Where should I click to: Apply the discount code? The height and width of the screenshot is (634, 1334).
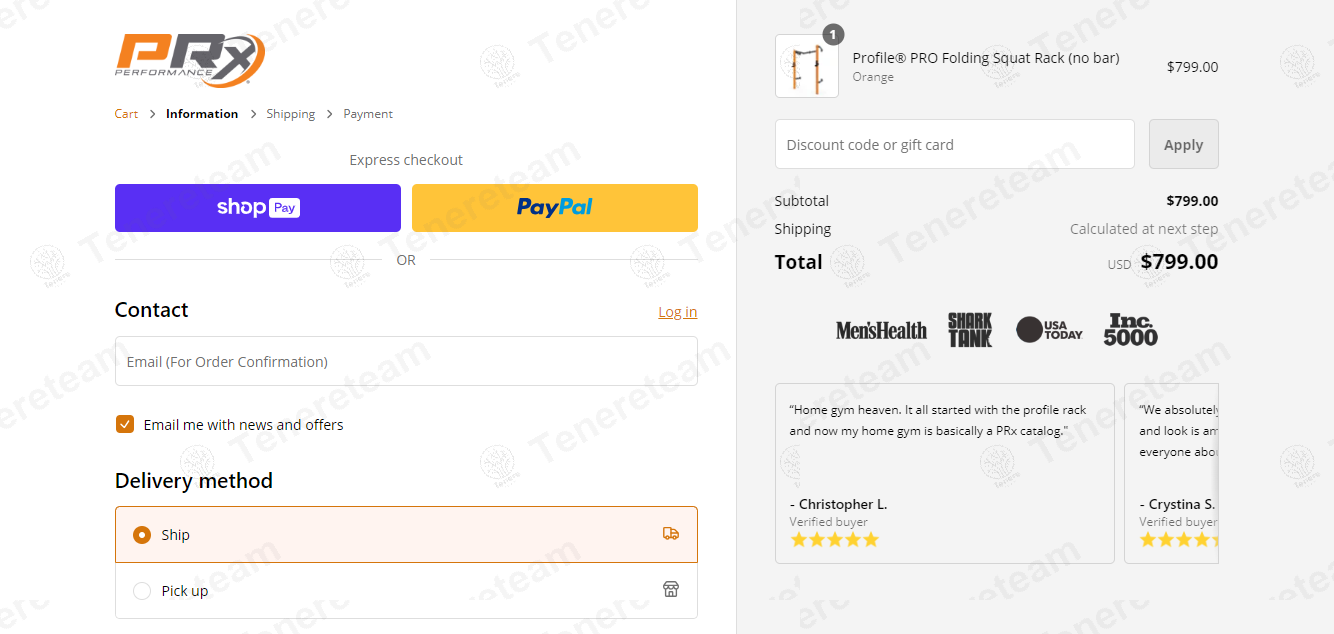pyautogui.click(x=1183, y=144)
